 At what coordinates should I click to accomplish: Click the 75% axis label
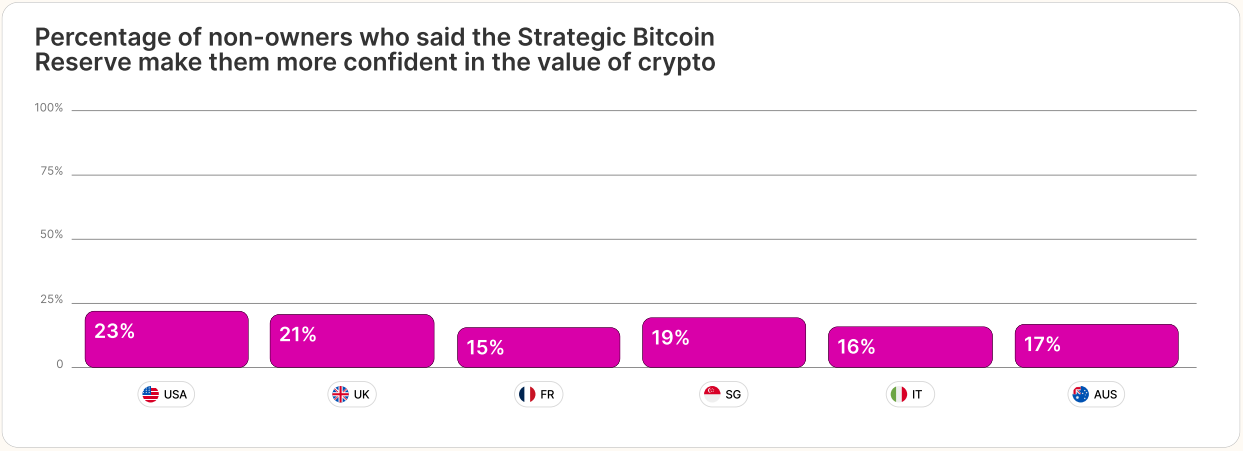click(52, 171)
